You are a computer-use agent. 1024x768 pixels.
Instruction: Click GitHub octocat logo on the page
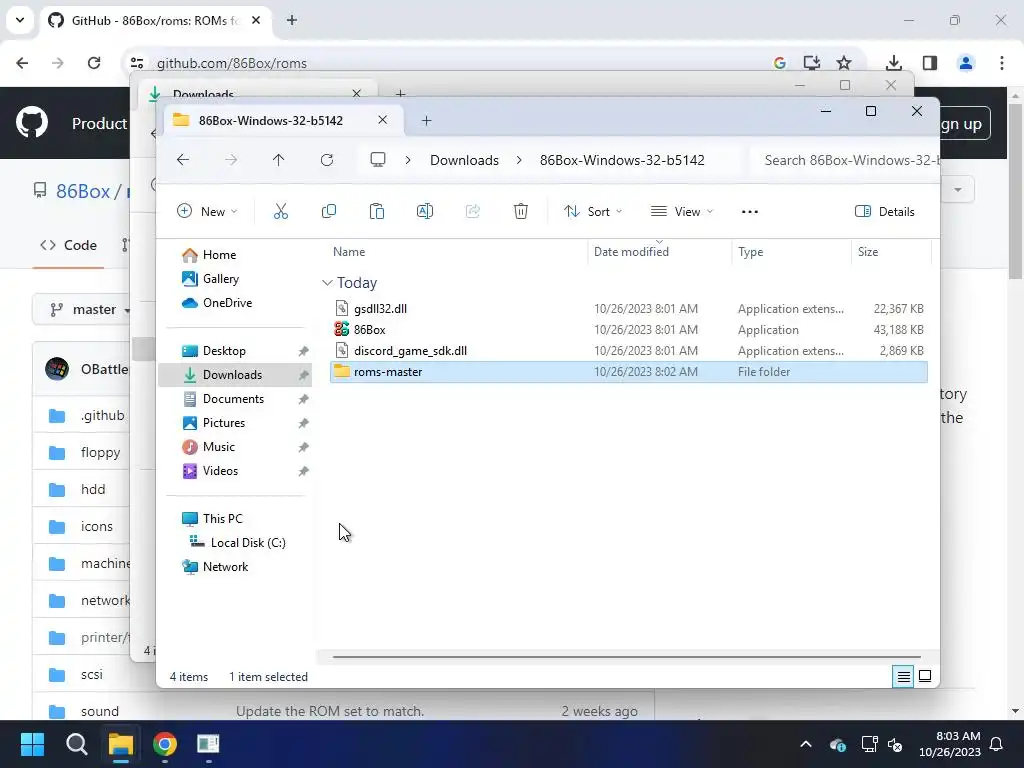(x=32, y=122)
